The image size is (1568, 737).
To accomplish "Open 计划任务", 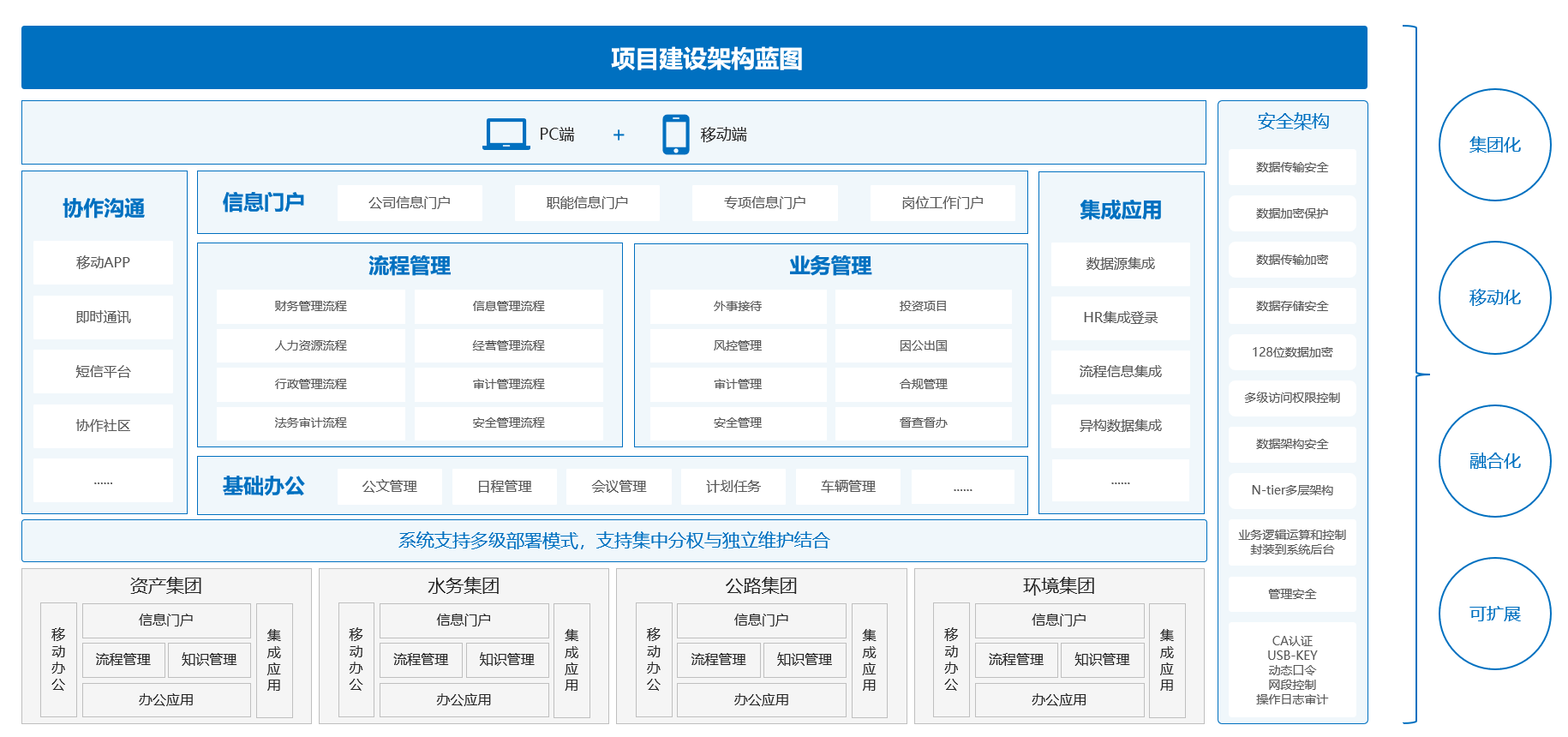I will pyautogui.click(x=733, y=487).
